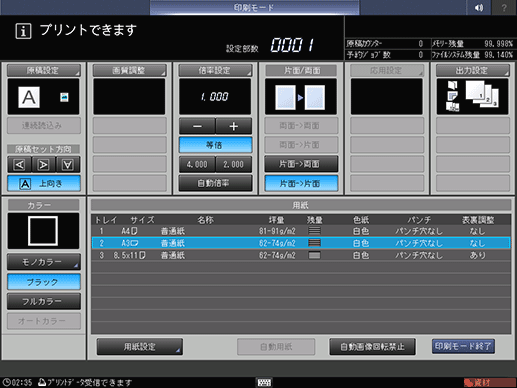This screenshot has width=517, height=388.
Task: Open help with the question mark icon
Action: coord(504,8)
